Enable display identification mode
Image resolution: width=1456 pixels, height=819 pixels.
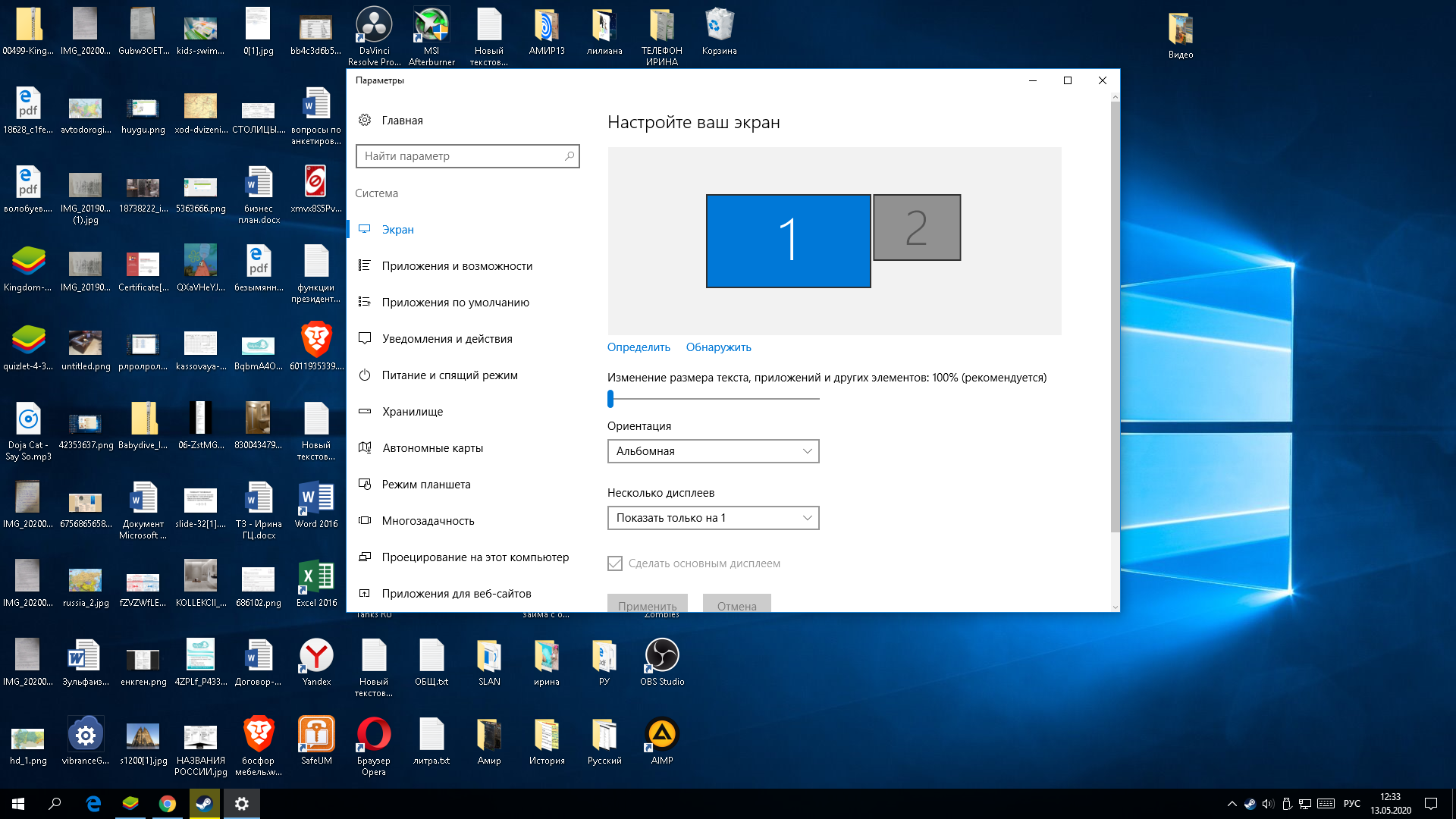click(638, 346)
